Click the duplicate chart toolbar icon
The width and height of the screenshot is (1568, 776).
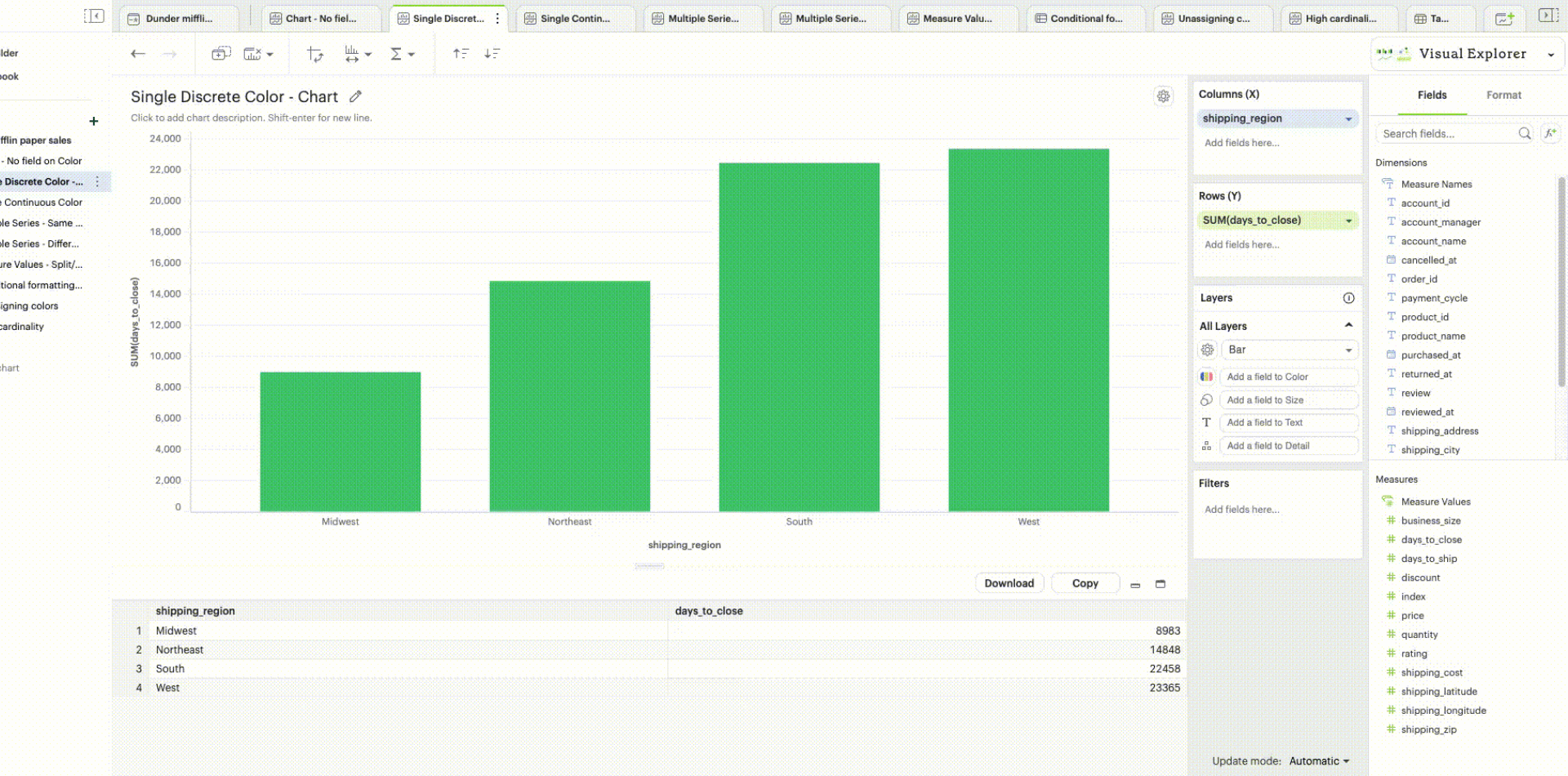click(x=220, y=54)
